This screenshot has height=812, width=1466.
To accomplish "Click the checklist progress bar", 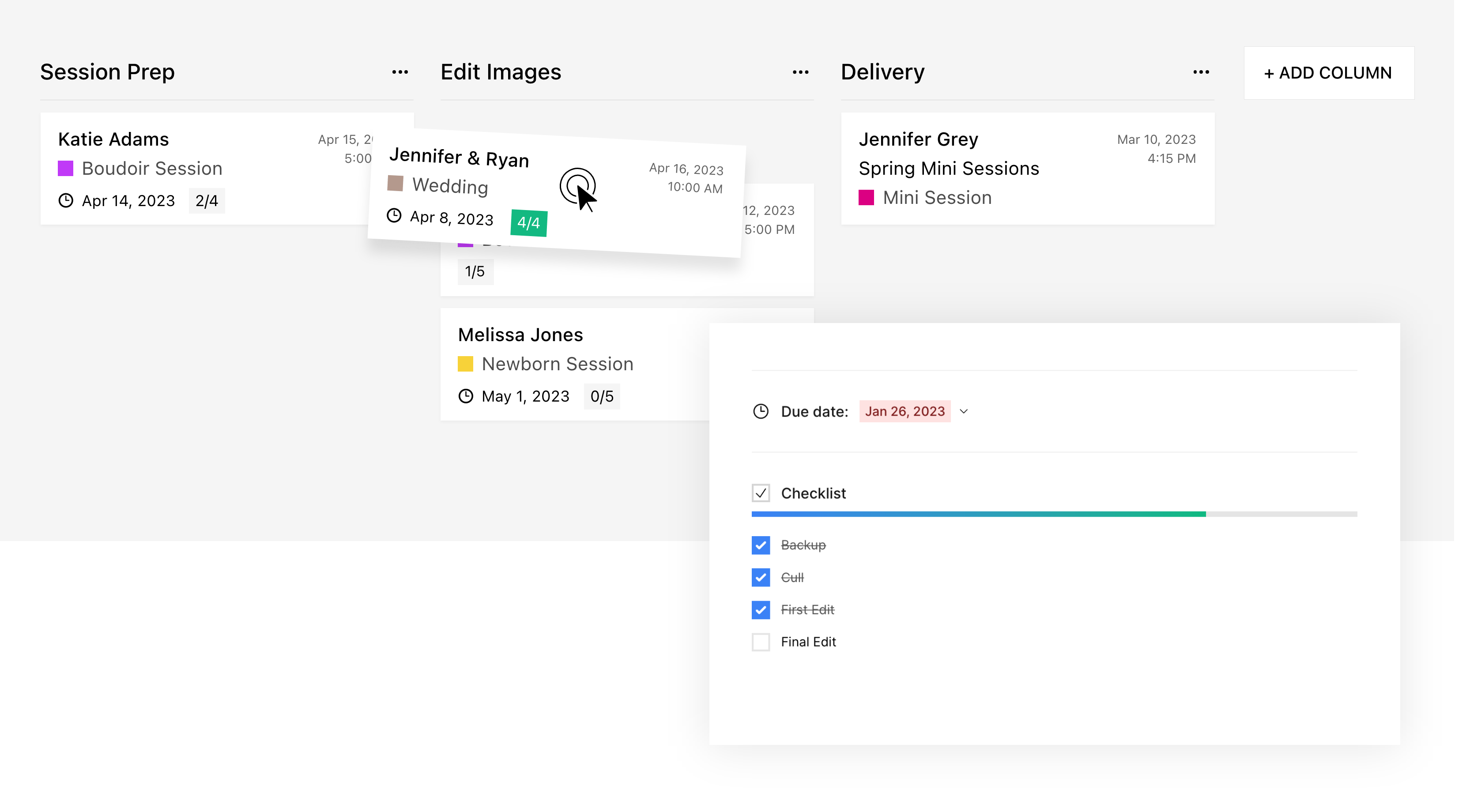I will (x=1063, y=518).
